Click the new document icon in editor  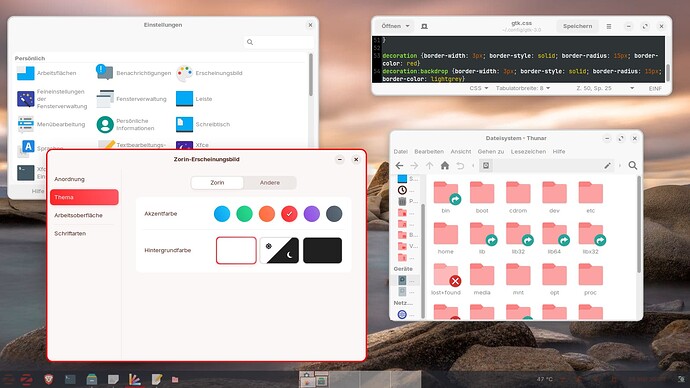click(424, 26)
